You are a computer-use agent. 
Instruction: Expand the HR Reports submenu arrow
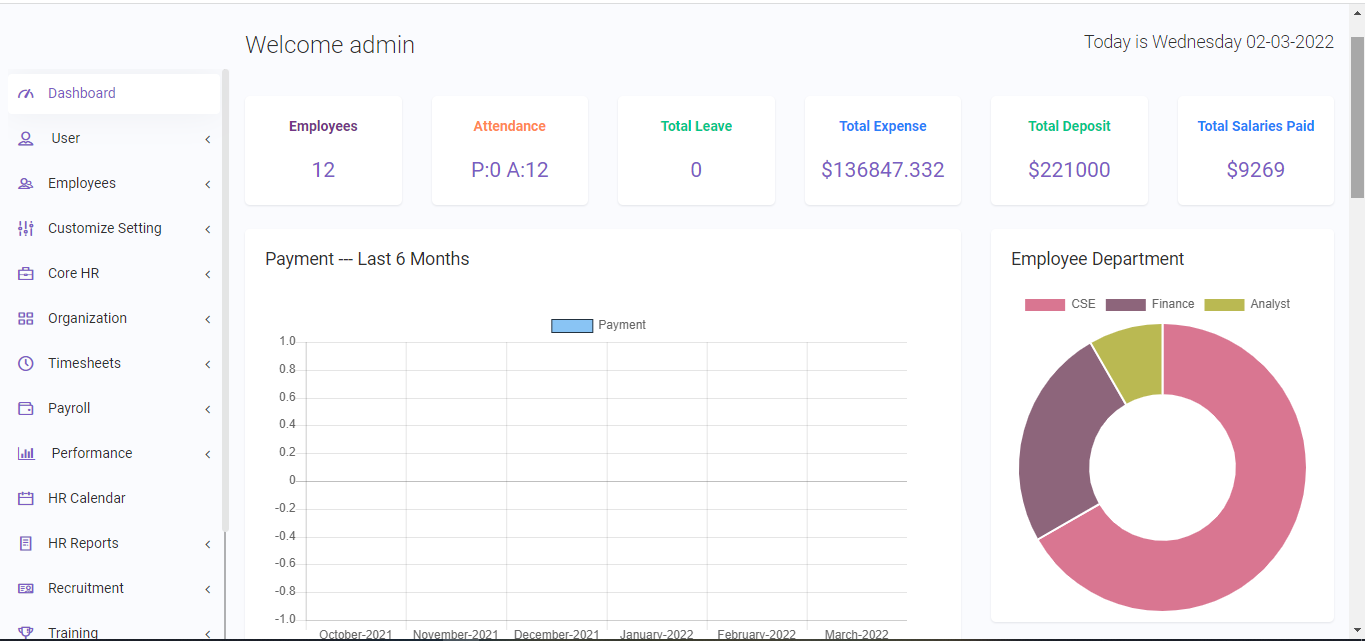point(207,544)
